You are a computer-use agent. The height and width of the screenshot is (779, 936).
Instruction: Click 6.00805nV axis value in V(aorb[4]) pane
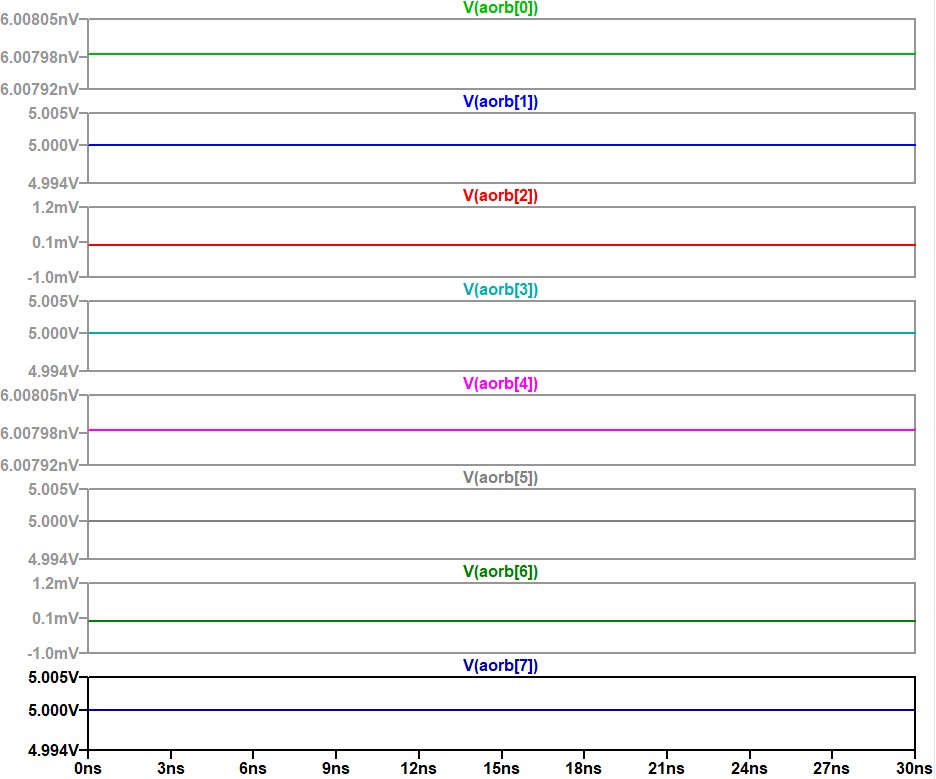click(x=39, y=396)
